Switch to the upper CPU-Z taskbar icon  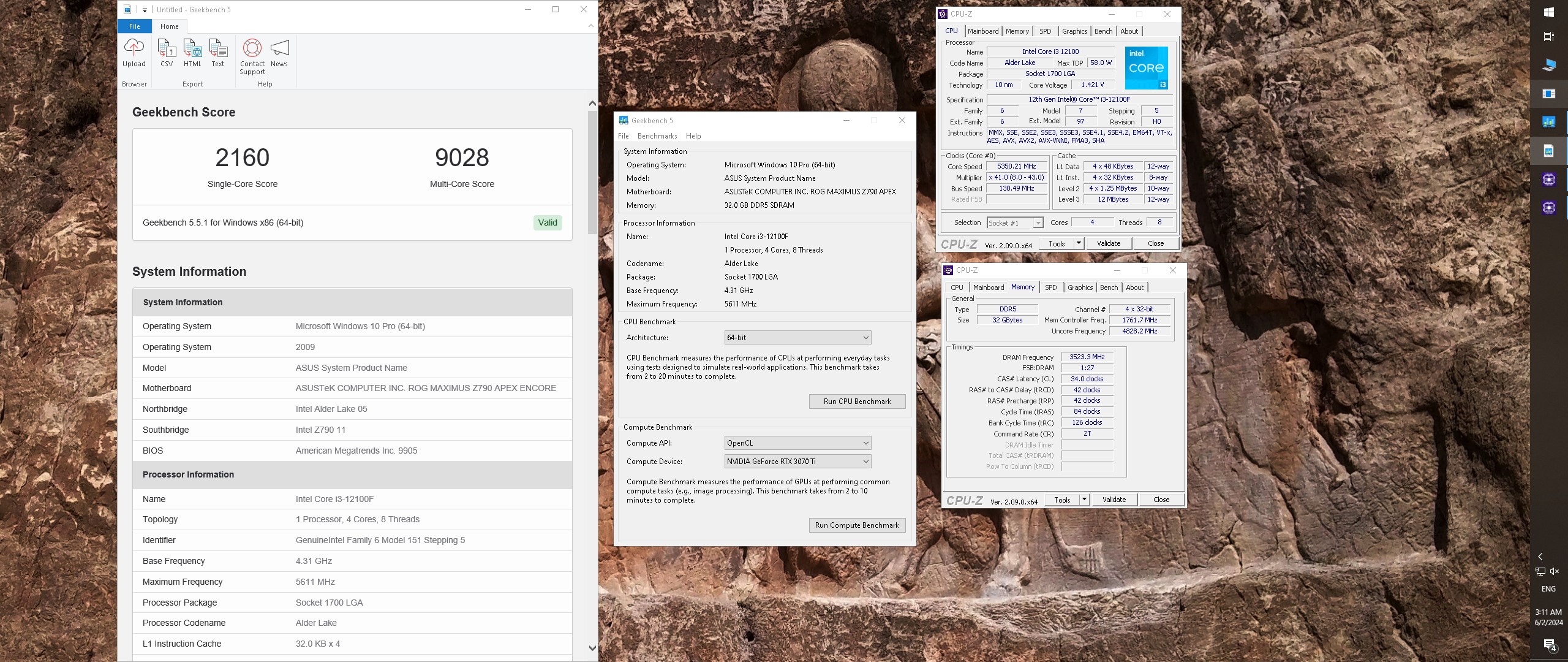tap(1549, 179)
